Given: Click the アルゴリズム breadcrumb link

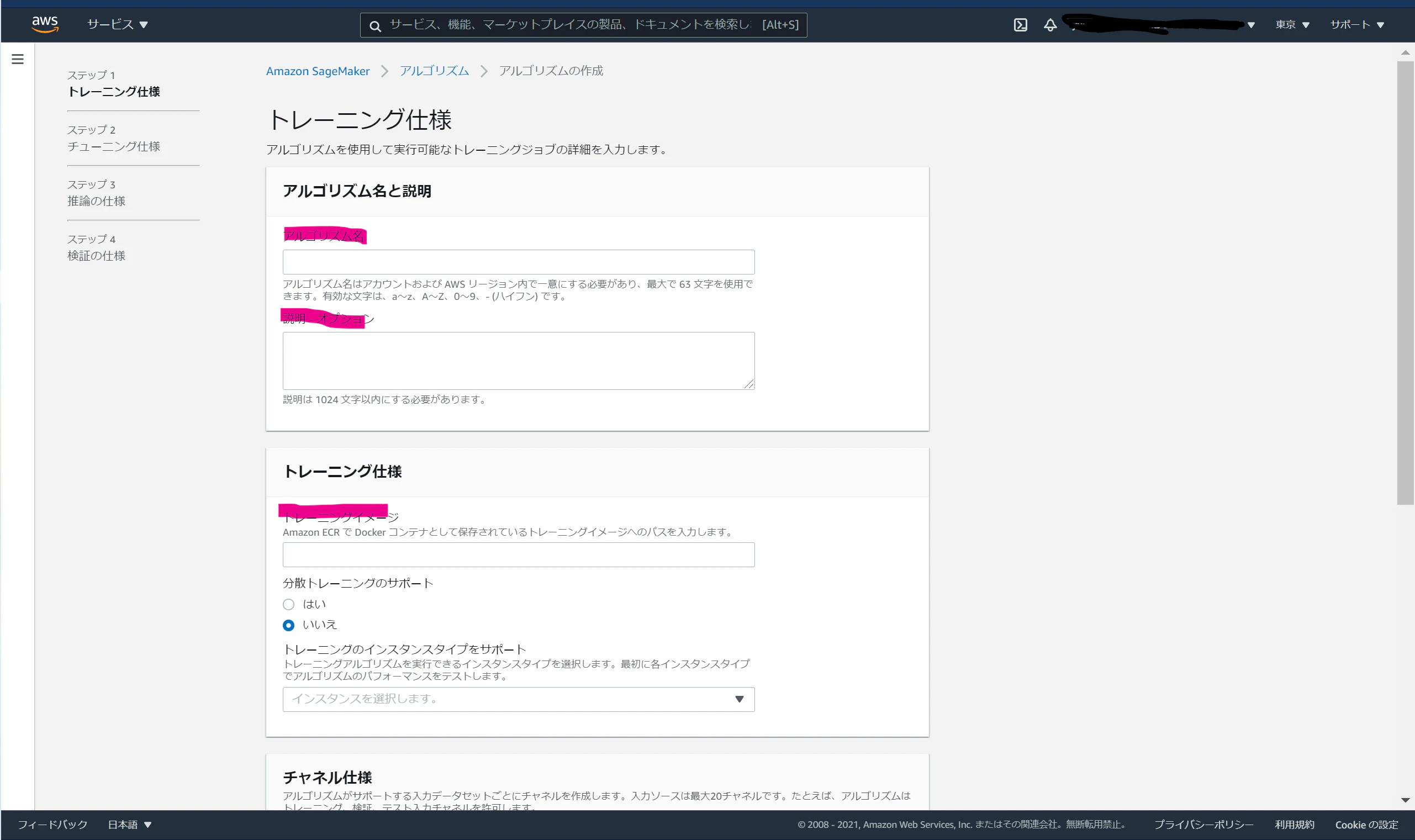Looking at the screenshot, I should (x=434, y=71).
